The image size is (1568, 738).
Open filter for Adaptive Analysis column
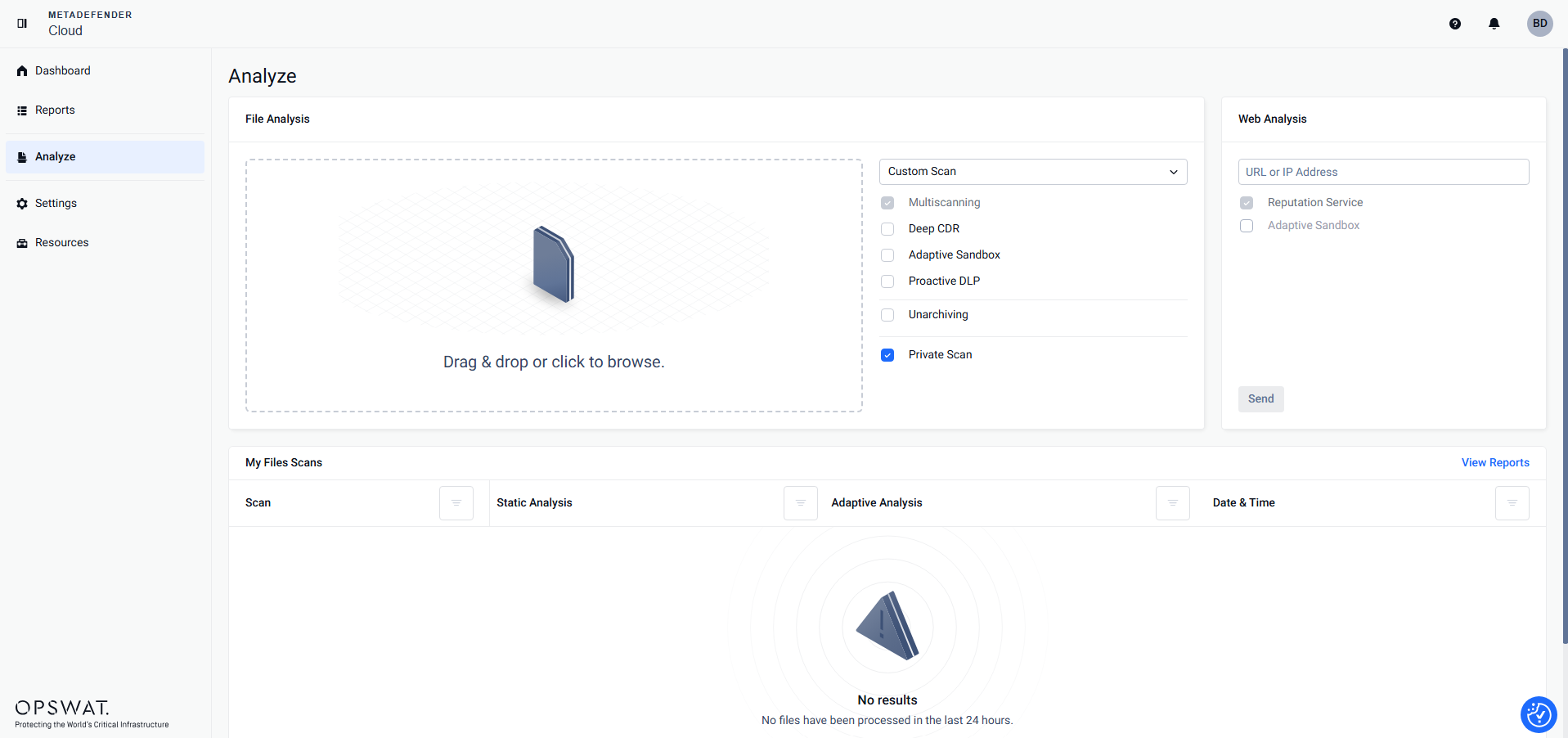[1173, 503]
